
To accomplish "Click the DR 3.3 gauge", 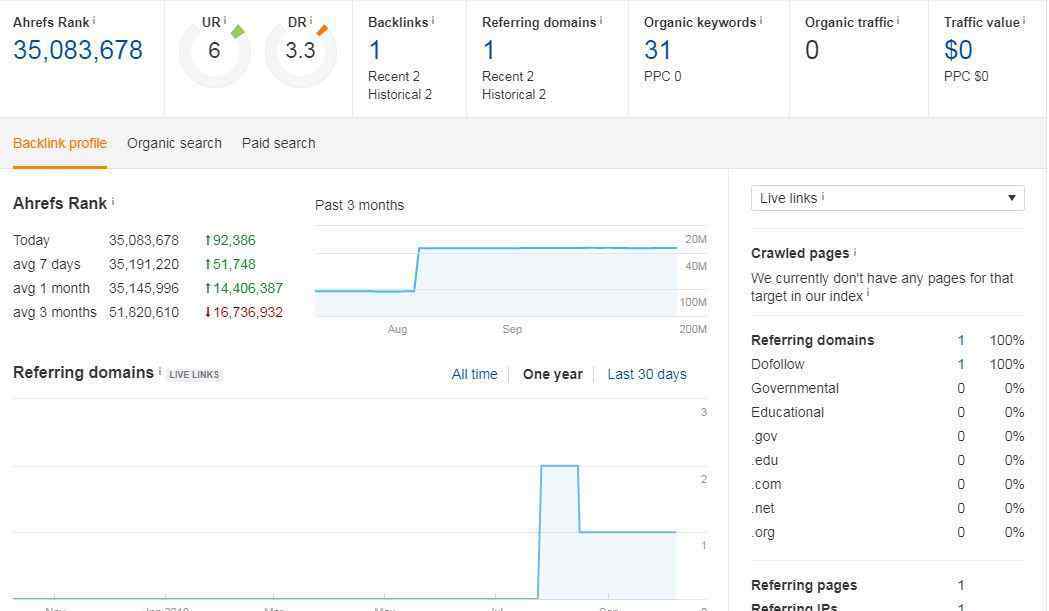I will click(x=300, y=52).
